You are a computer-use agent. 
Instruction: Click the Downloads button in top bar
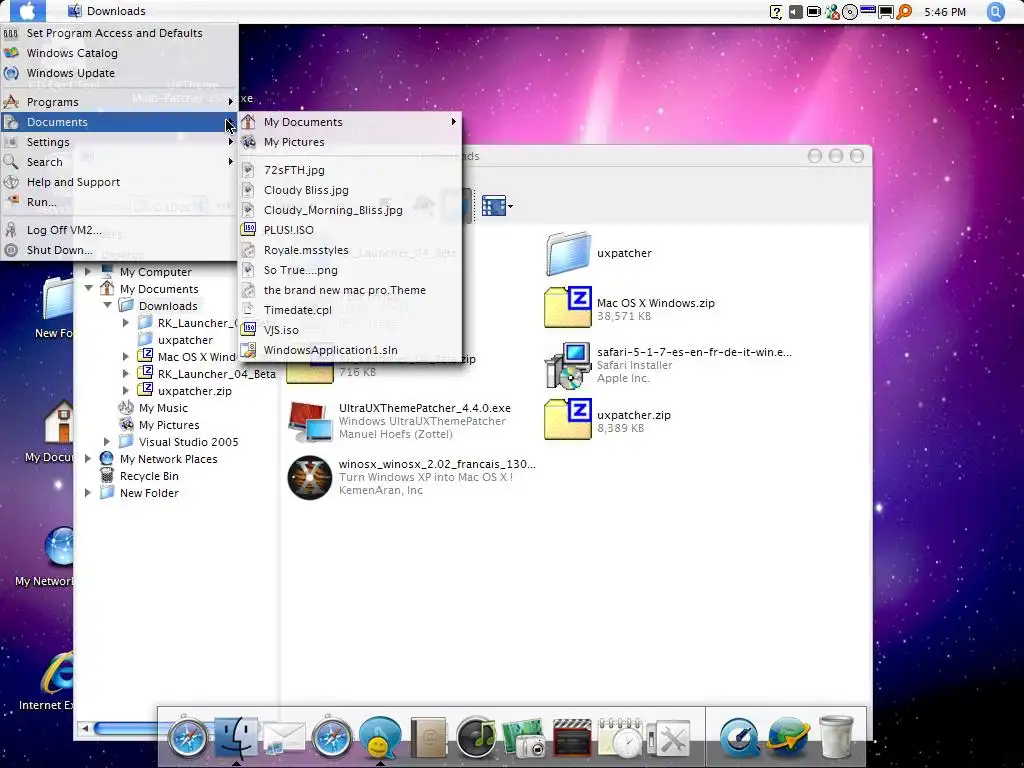click(x=107, y=11)
